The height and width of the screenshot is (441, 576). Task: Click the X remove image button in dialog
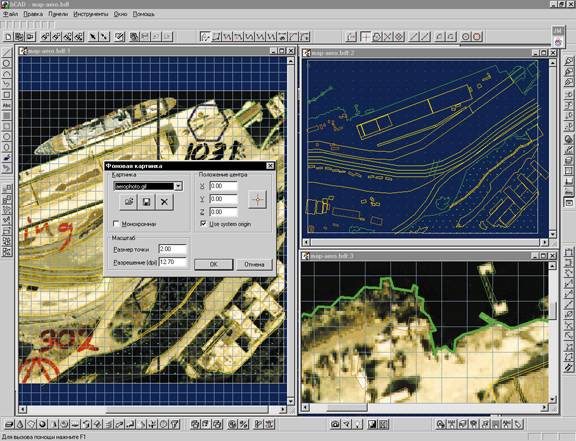click(x=164, y=202)
